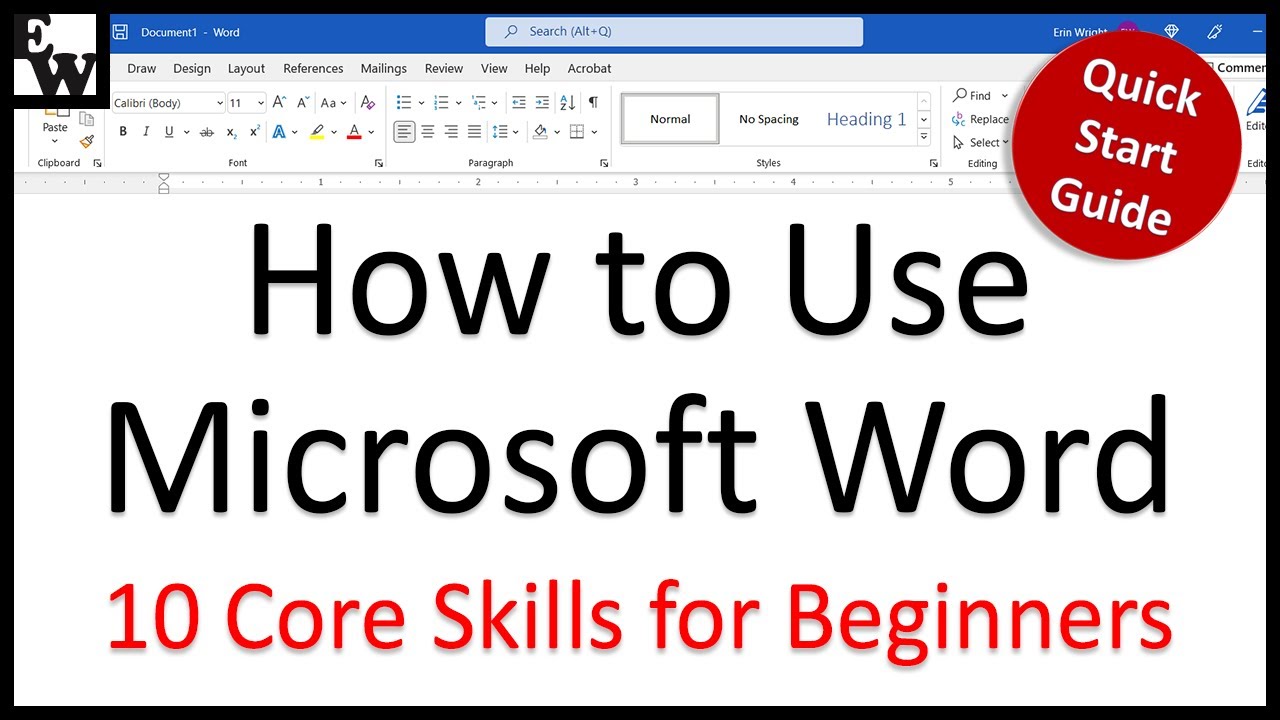
Task: Open the font size 11 dropdown
Action: click(x=260, y=103)
